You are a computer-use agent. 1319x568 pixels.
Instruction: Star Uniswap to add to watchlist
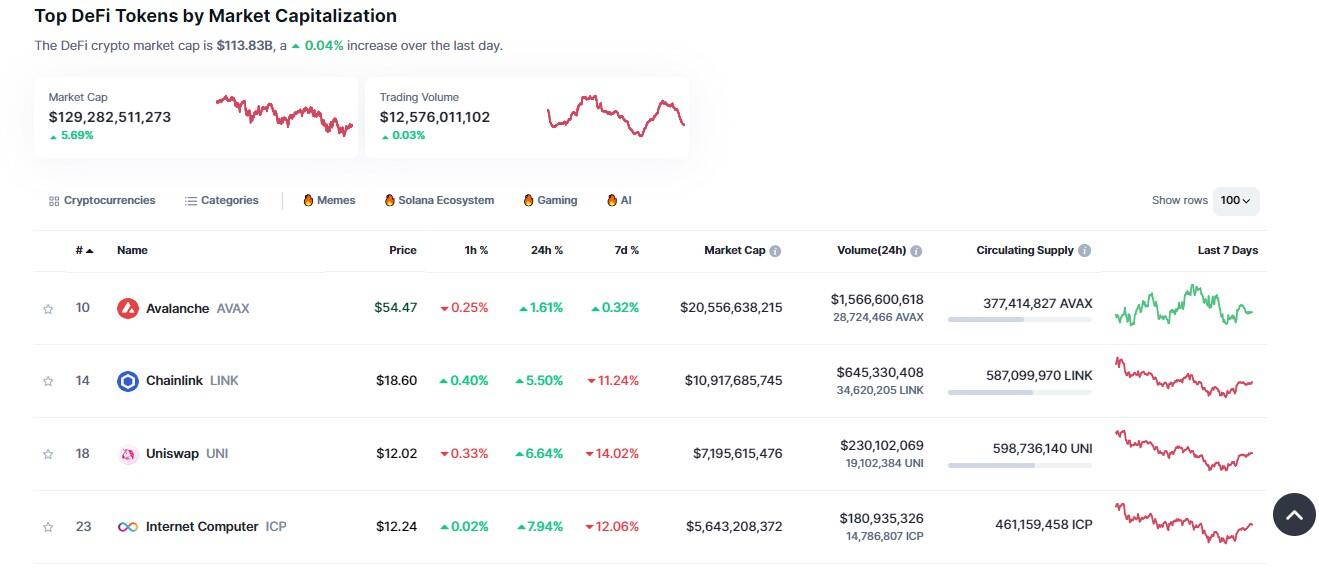point(48,454)
